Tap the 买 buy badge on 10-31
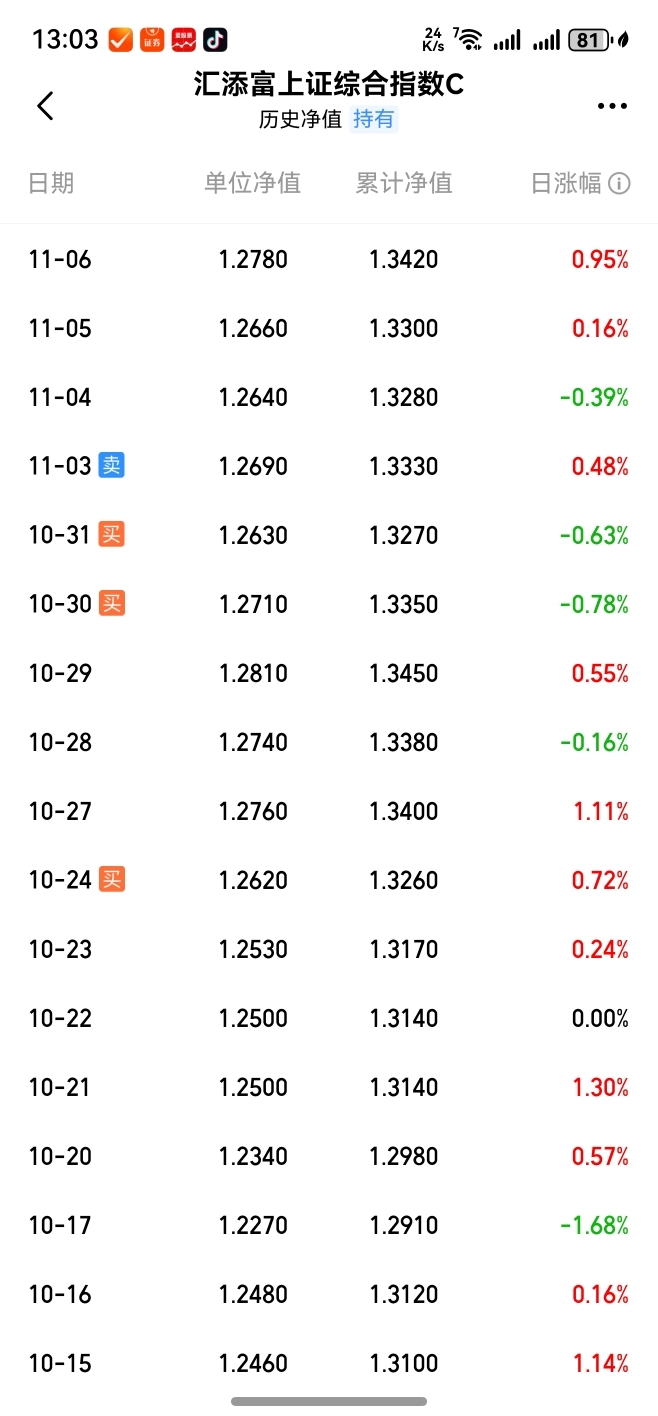This screenshot has height=1416, width=658. point(112,534)
